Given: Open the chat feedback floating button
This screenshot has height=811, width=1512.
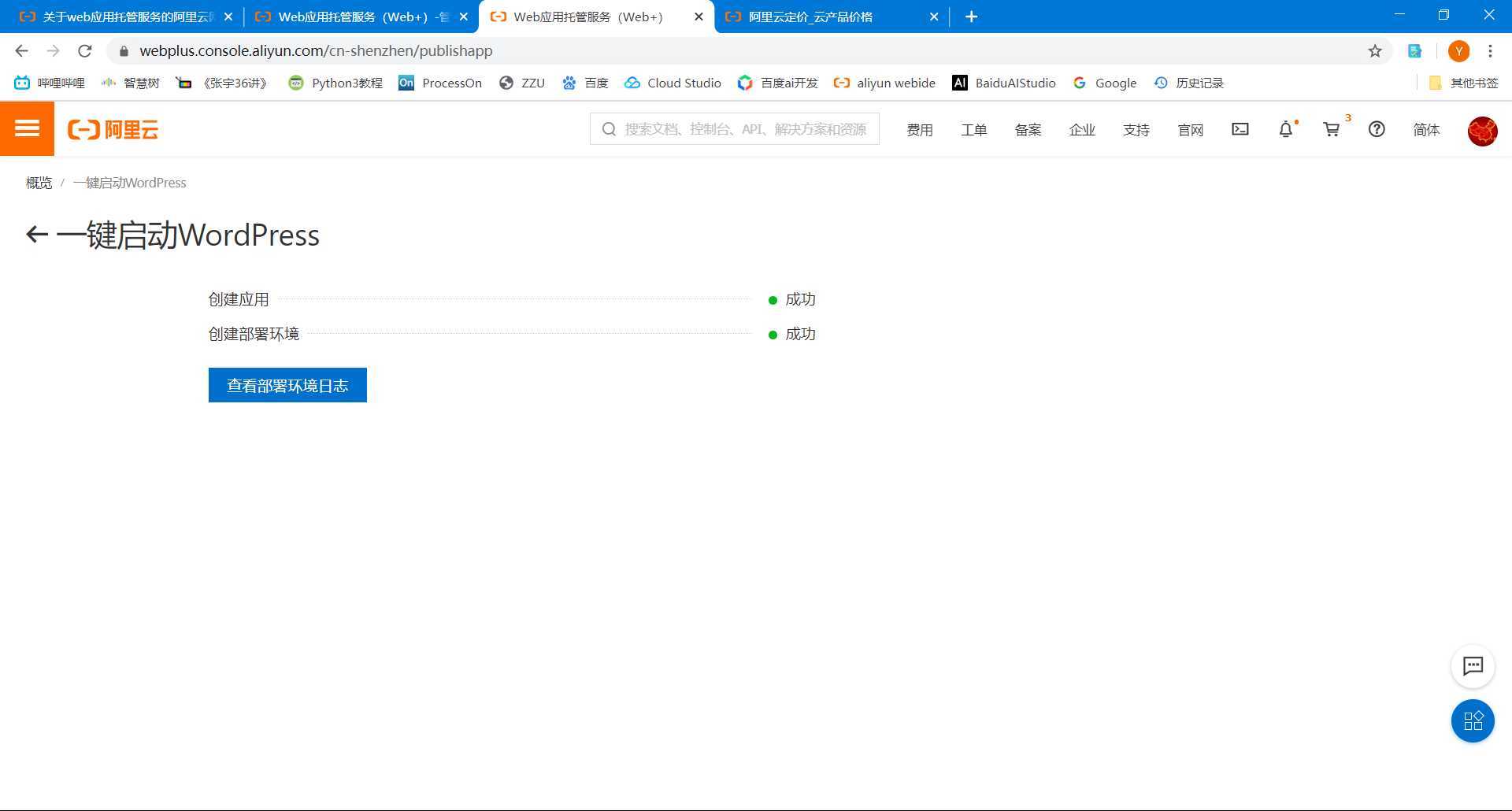Looking at the screenshot, I should (1473, 666).
